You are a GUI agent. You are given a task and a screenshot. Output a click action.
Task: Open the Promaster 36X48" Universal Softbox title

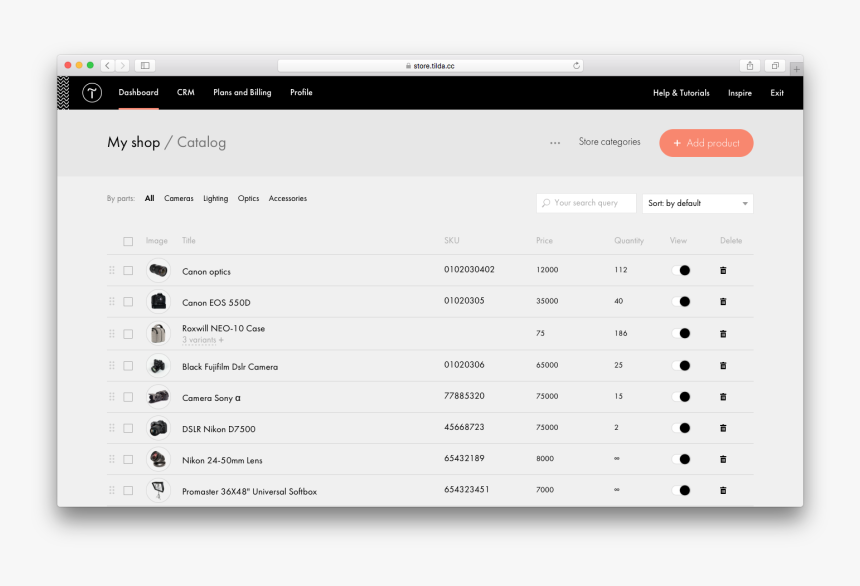tap(250, 492)
